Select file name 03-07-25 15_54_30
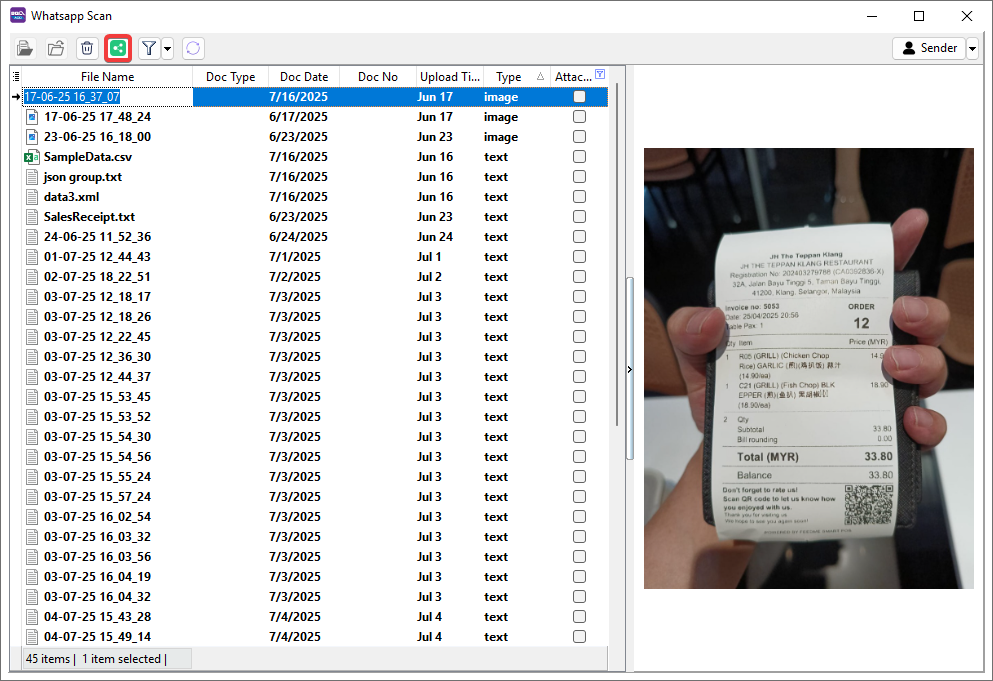 point(98,437)
